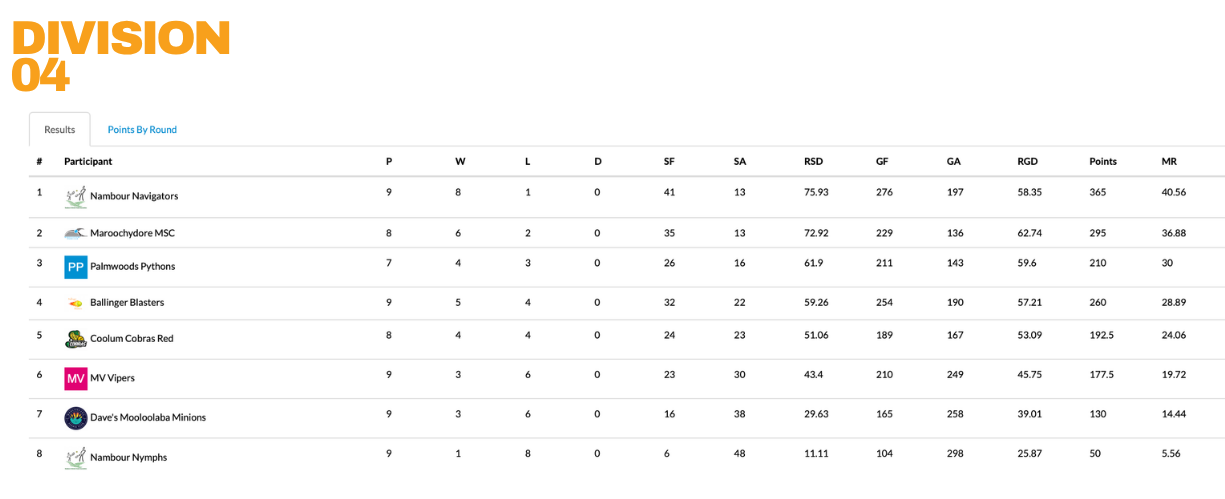Open the Coolum Cobras Red name
This screenshot has height=499, width=1225.
pos(132,339)
